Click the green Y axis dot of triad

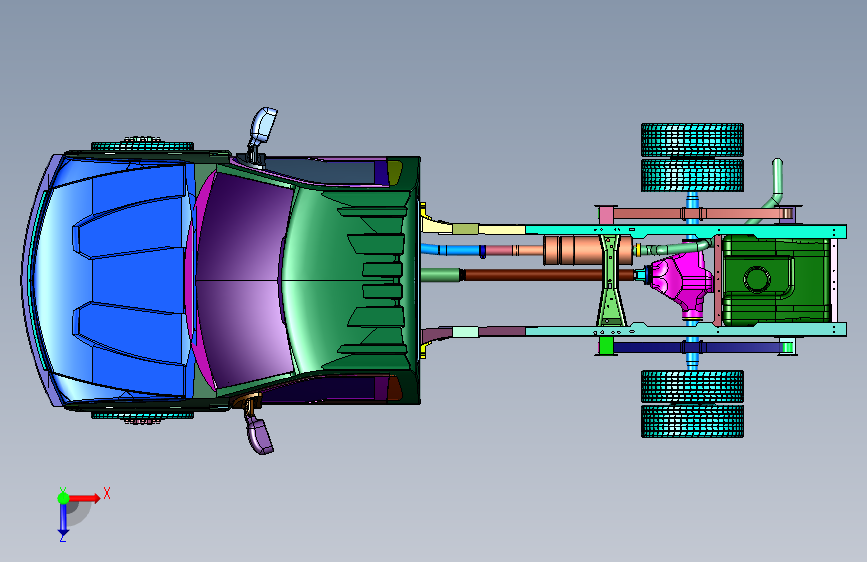click(63, 498)
